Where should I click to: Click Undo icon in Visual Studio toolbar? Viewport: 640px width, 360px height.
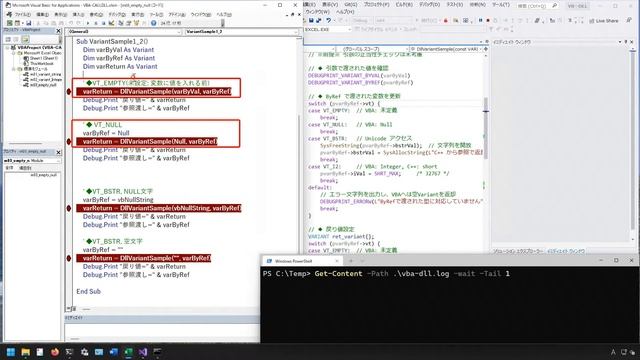point(328,20)
